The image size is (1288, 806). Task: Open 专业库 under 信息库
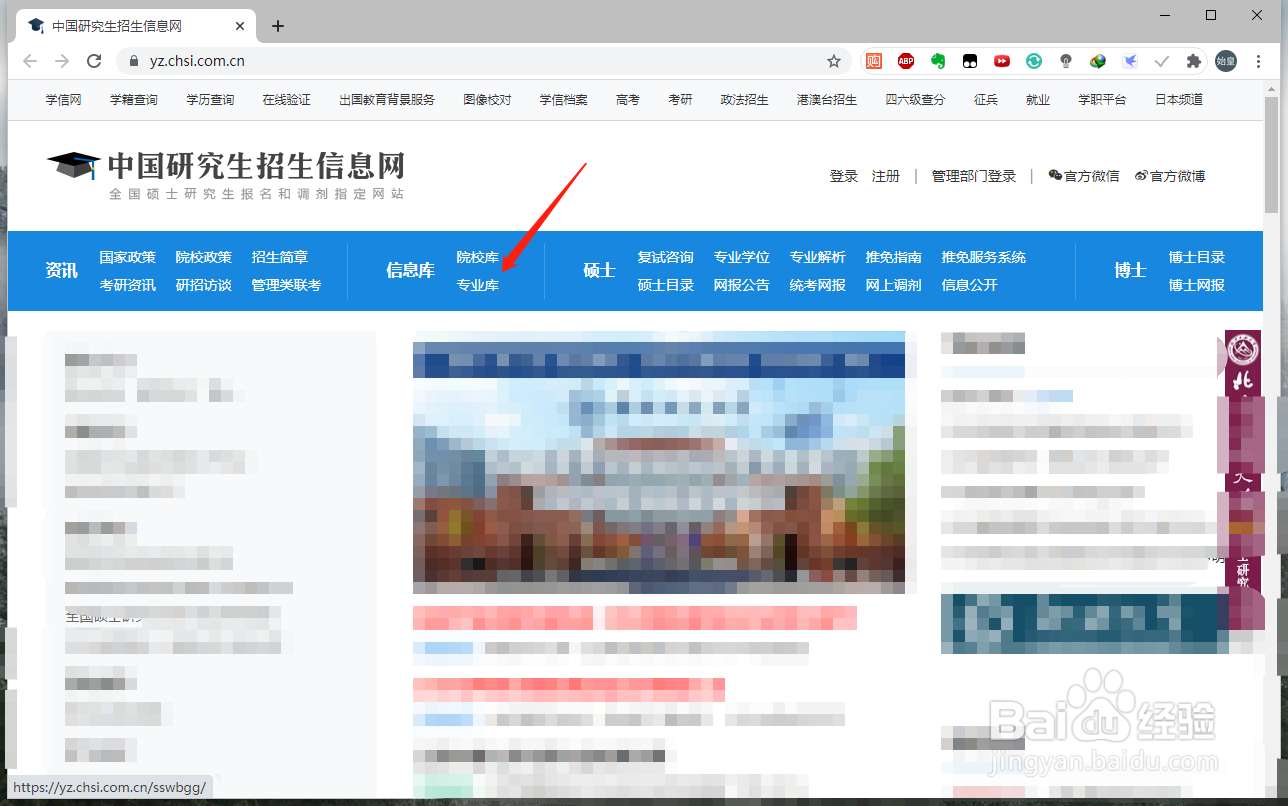478,285
